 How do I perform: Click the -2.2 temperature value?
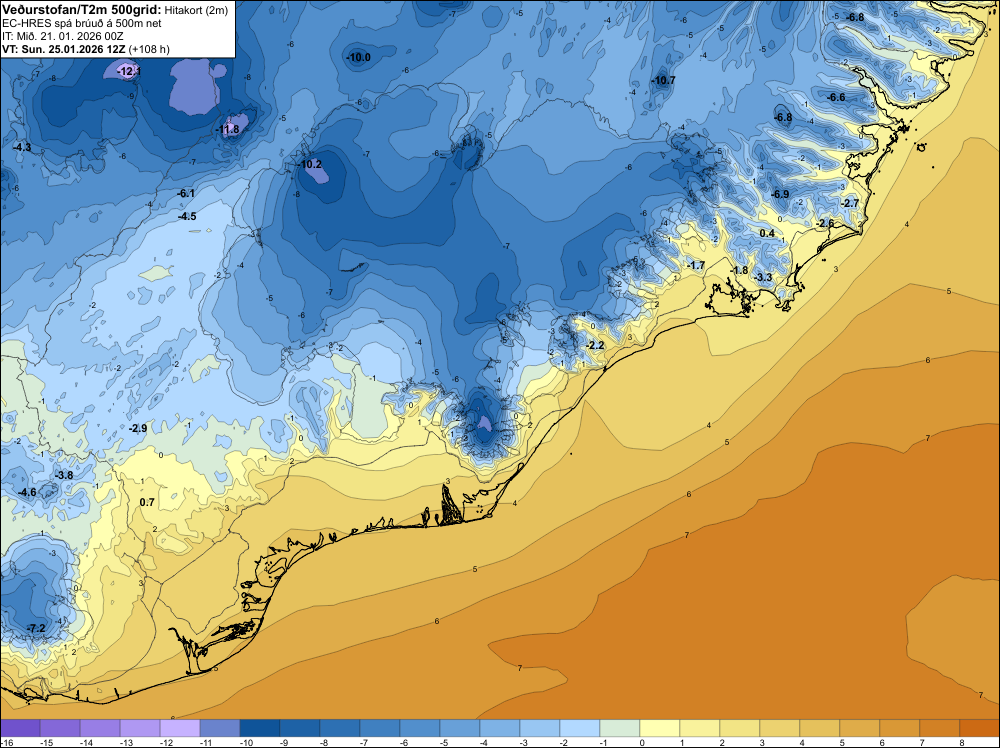click(594, 345)
